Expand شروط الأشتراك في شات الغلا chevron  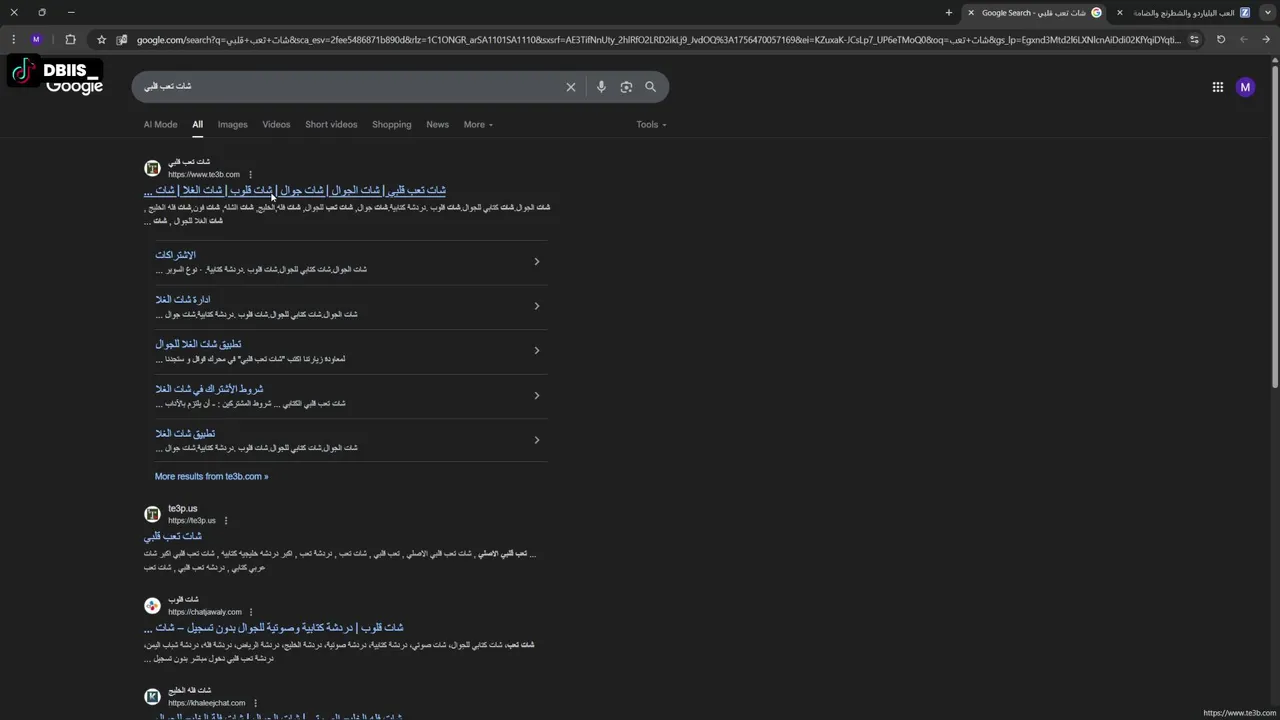tap(536, 395)
